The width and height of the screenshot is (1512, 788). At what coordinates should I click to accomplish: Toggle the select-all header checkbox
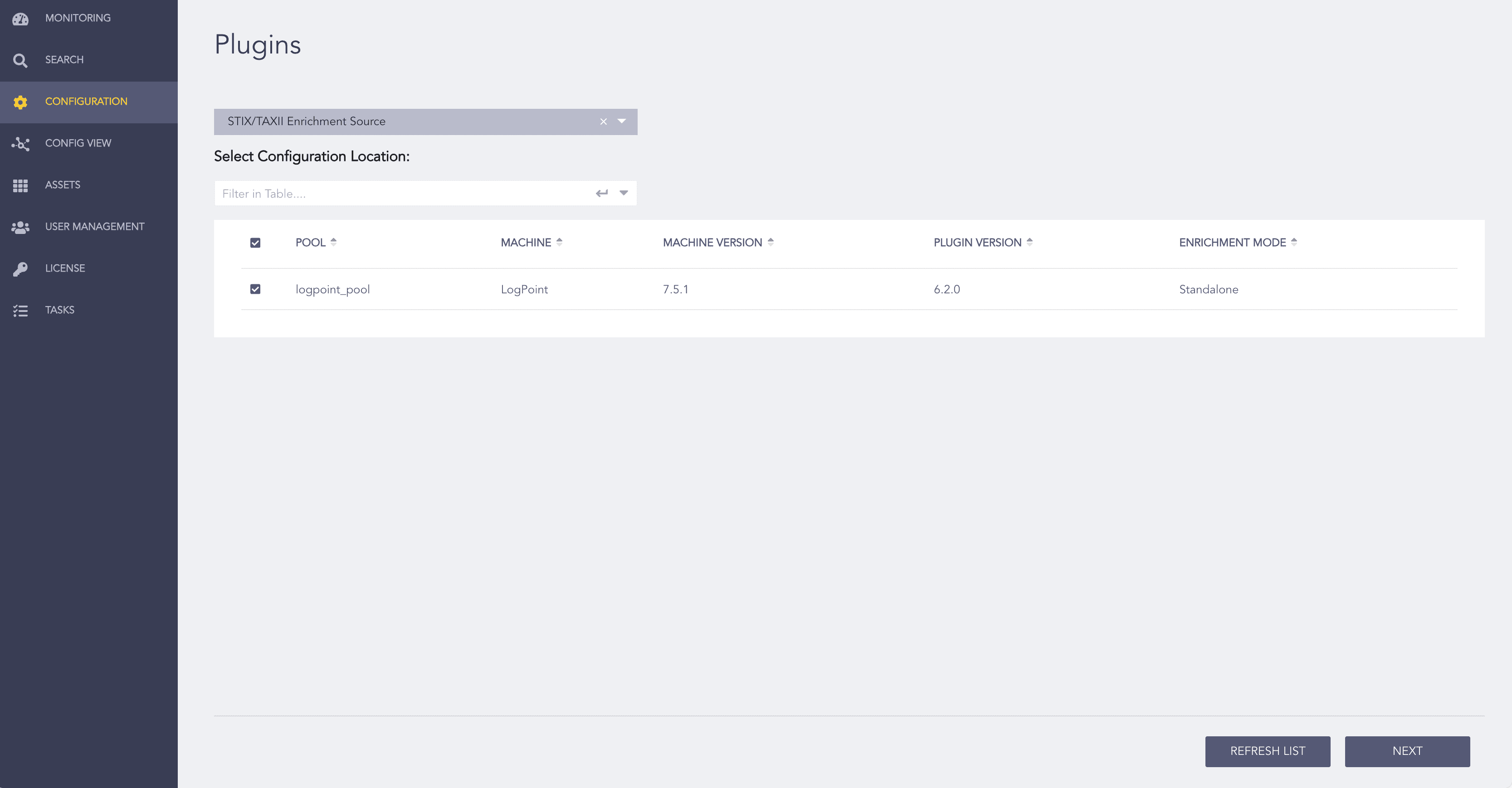[x=255, y=242]
